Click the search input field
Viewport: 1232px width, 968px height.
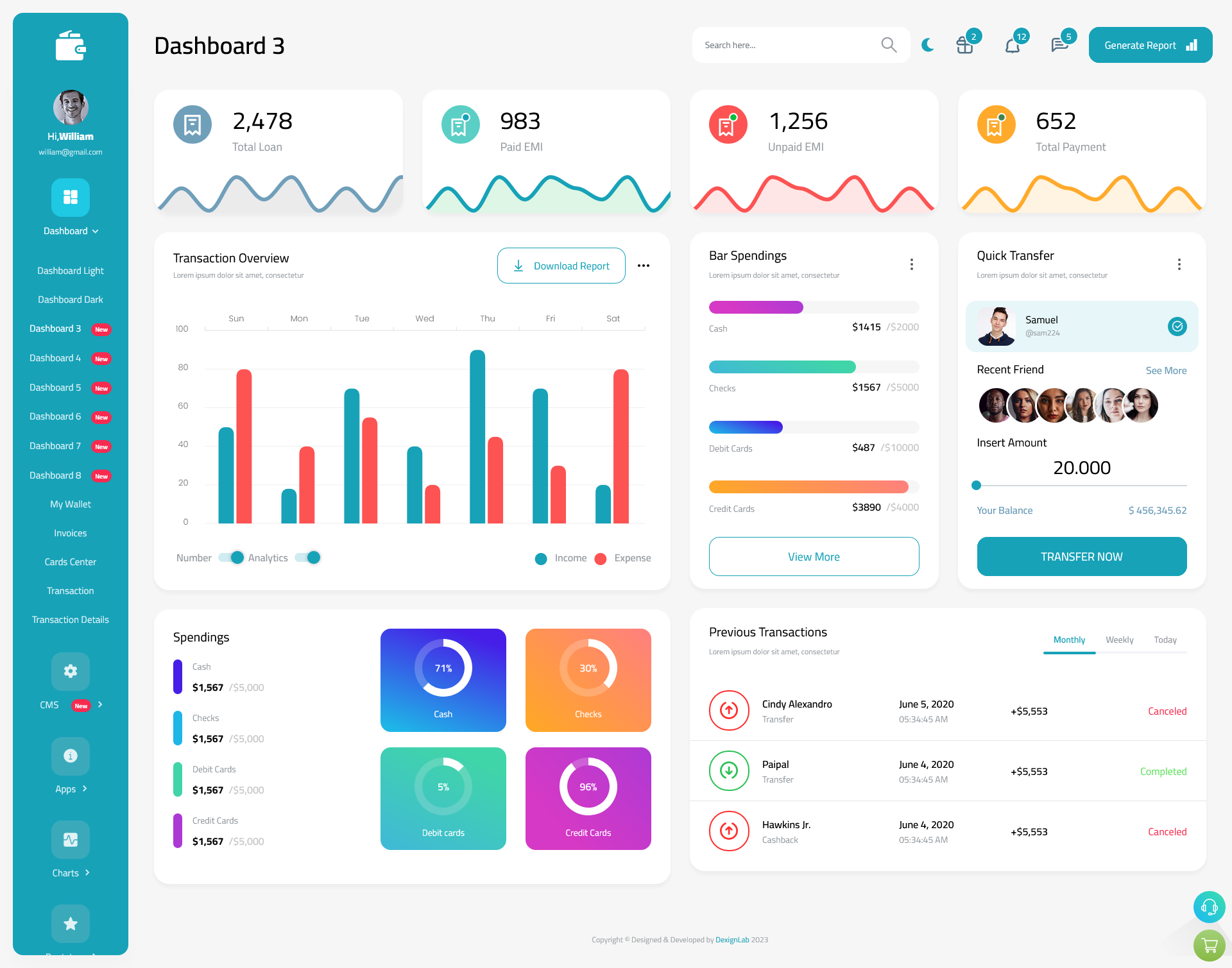pyautogui.click(x=789, y=44)
